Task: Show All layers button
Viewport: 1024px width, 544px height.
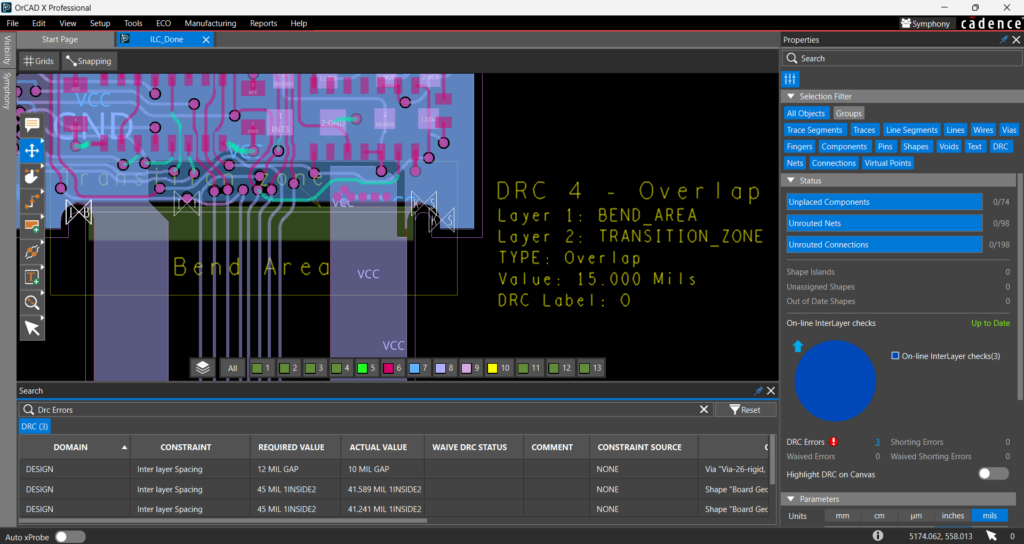Action: coord(232,368)
